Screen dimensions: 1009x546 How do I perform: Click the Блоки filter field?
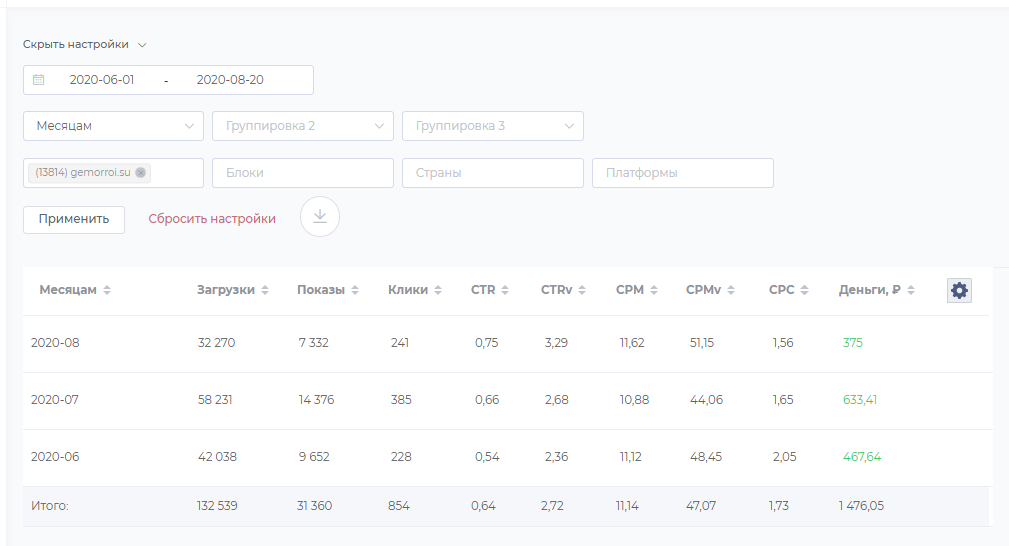(x=302, y=173)
